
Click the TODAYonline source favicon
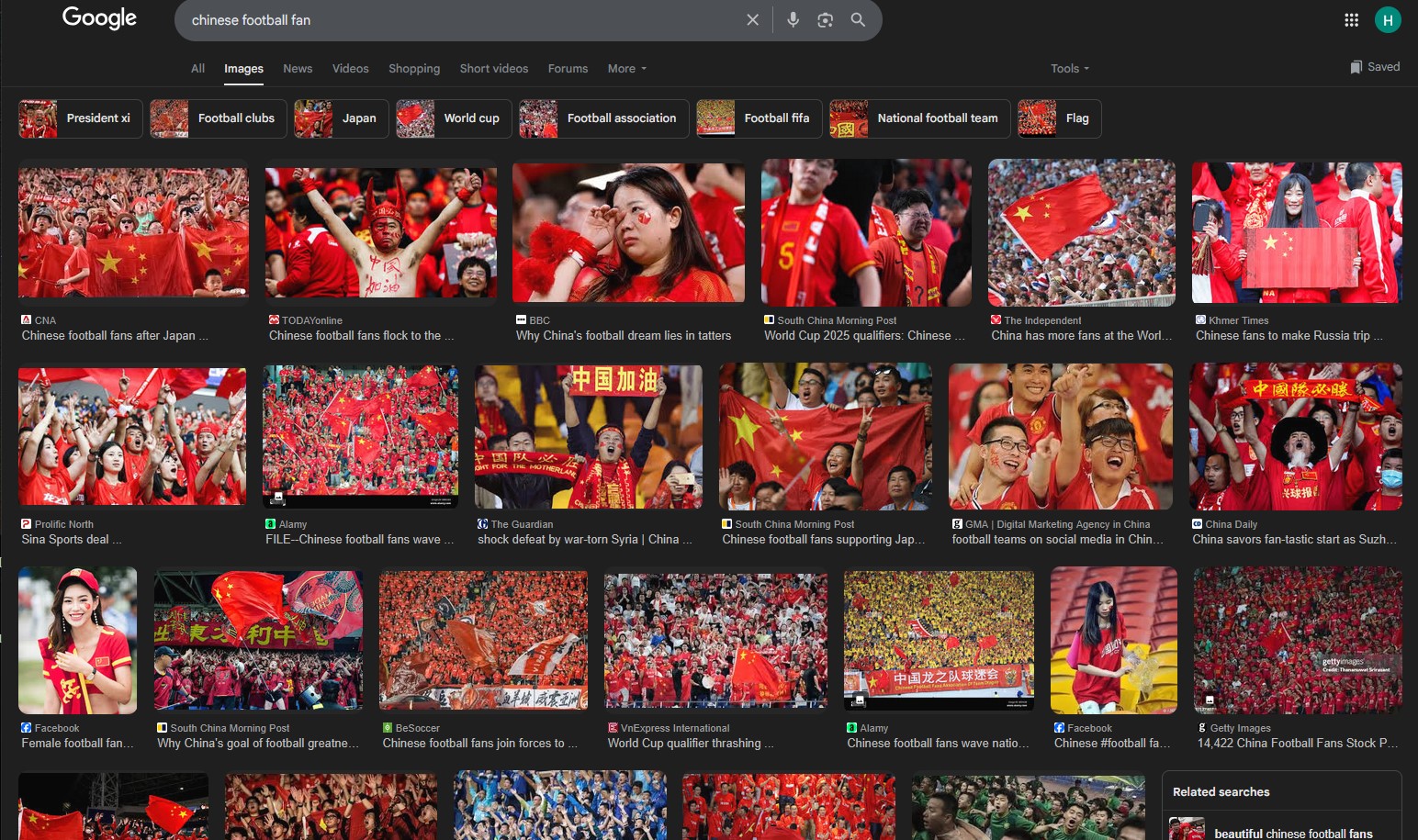click(x=274, y=320)
